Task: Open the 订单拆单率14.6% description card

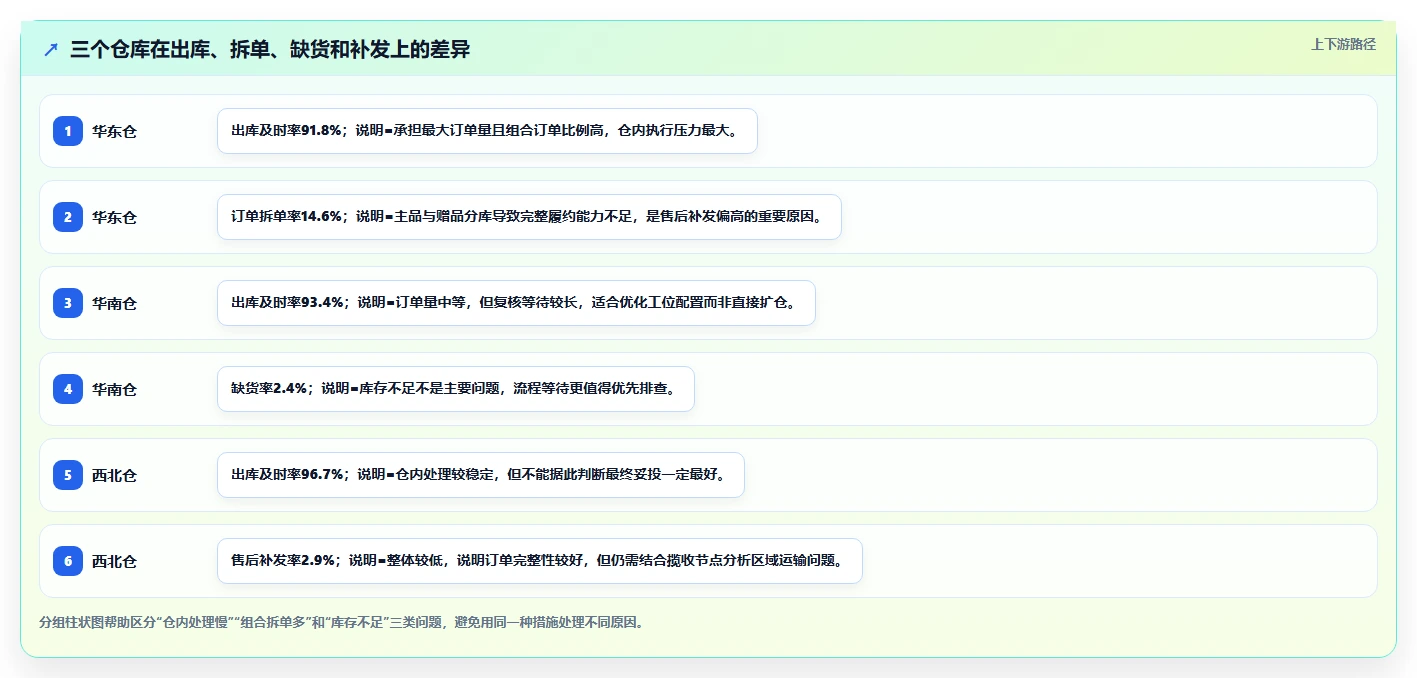Action: click(529, 217)
